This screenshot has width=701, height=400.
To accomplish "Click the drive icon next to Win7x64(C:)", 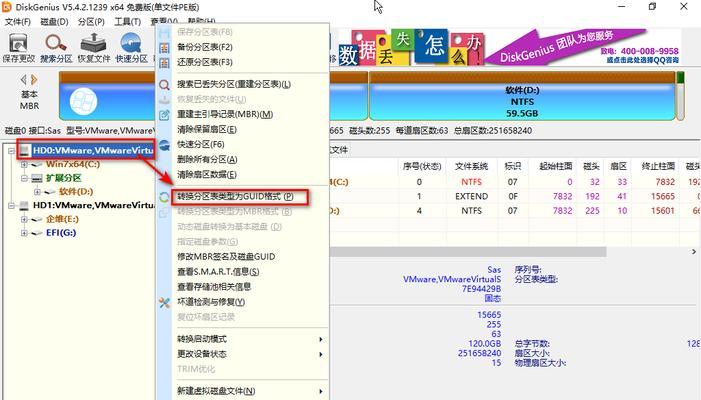I will coord(37,164).
